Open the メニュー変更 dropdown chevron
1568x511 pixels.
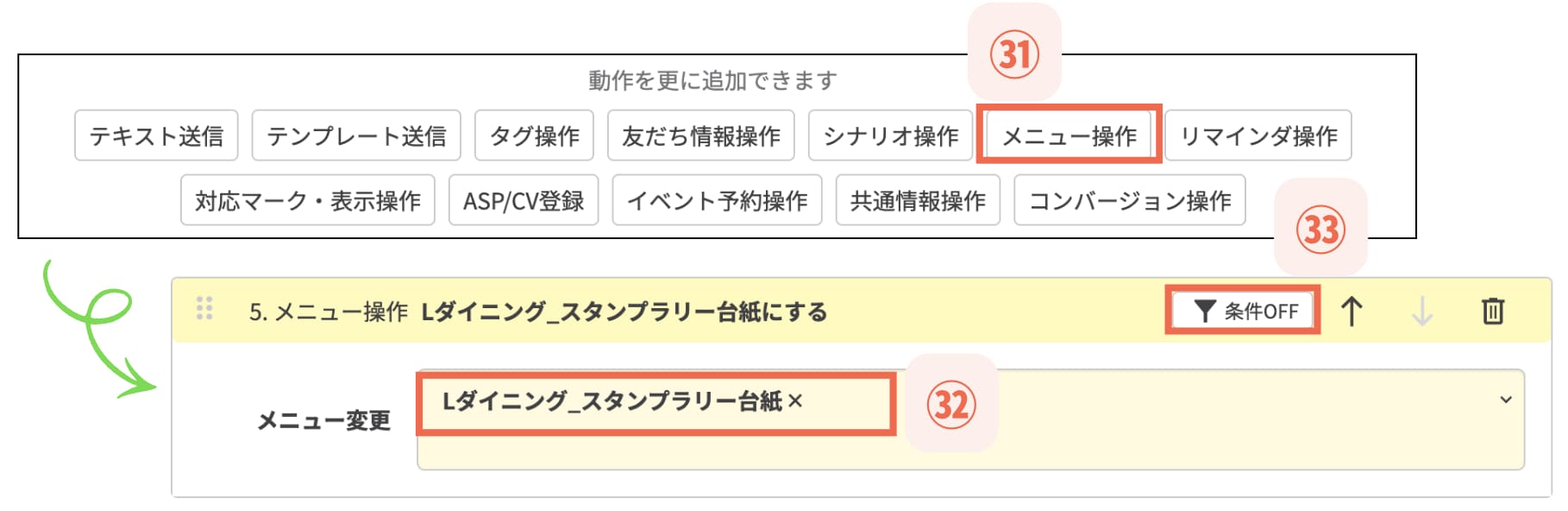1508,400
